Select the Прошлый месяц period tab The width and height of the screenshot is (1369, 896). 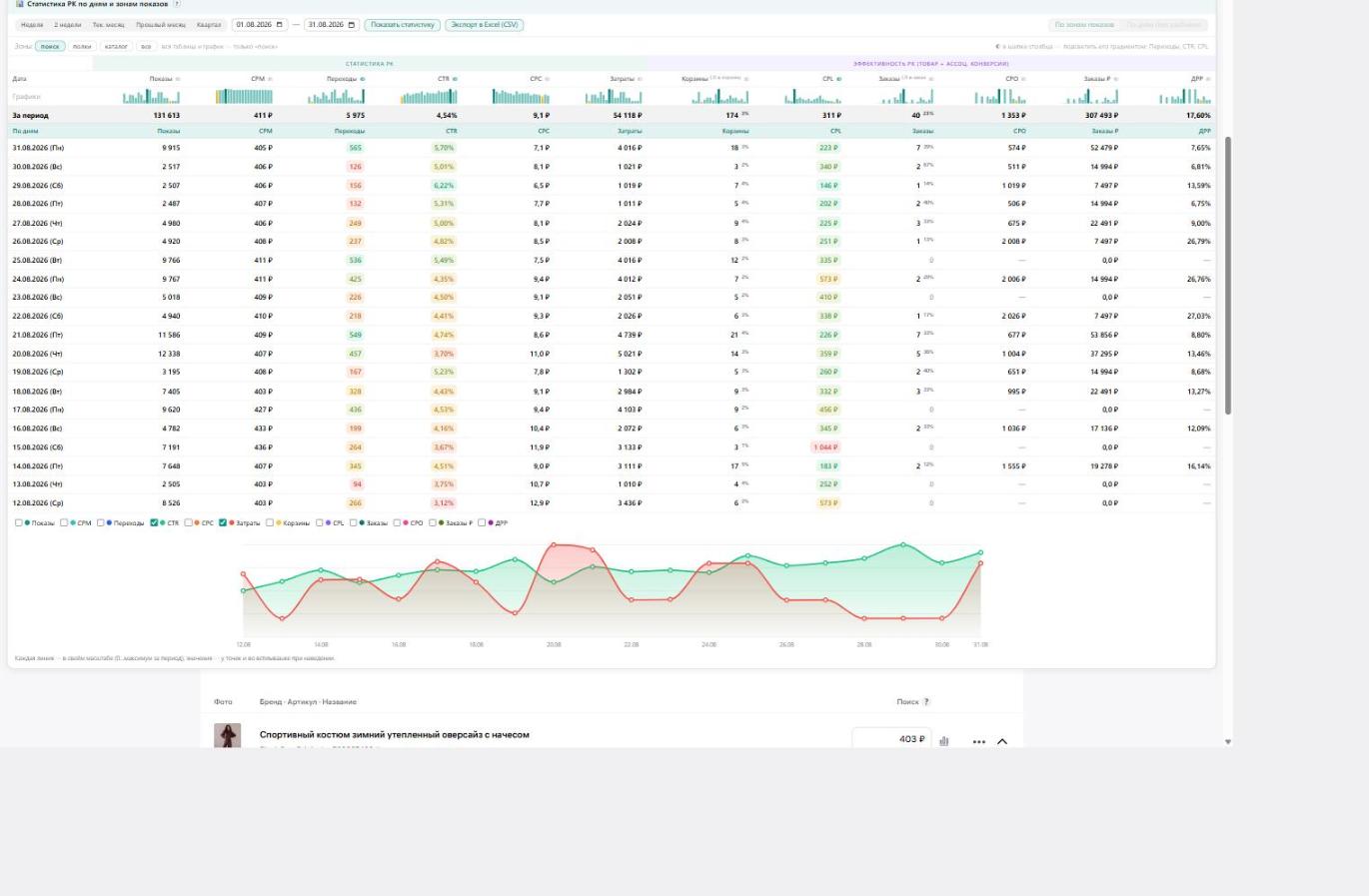click(x=161, y=25)
